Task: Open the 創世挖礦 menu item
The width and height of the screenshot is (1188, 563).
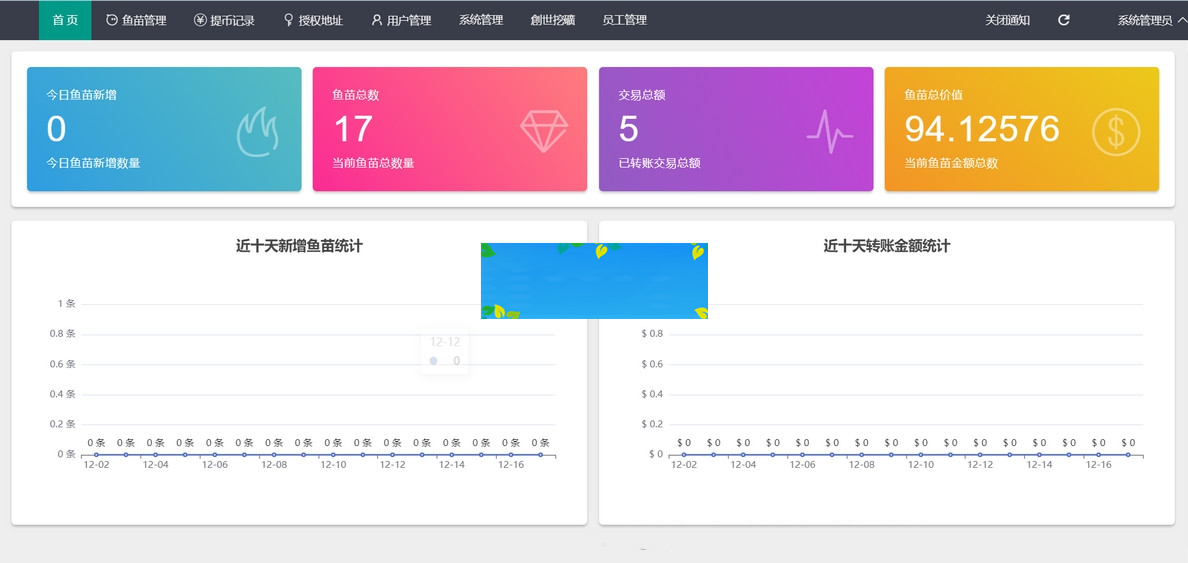Action: coord(553,20)
